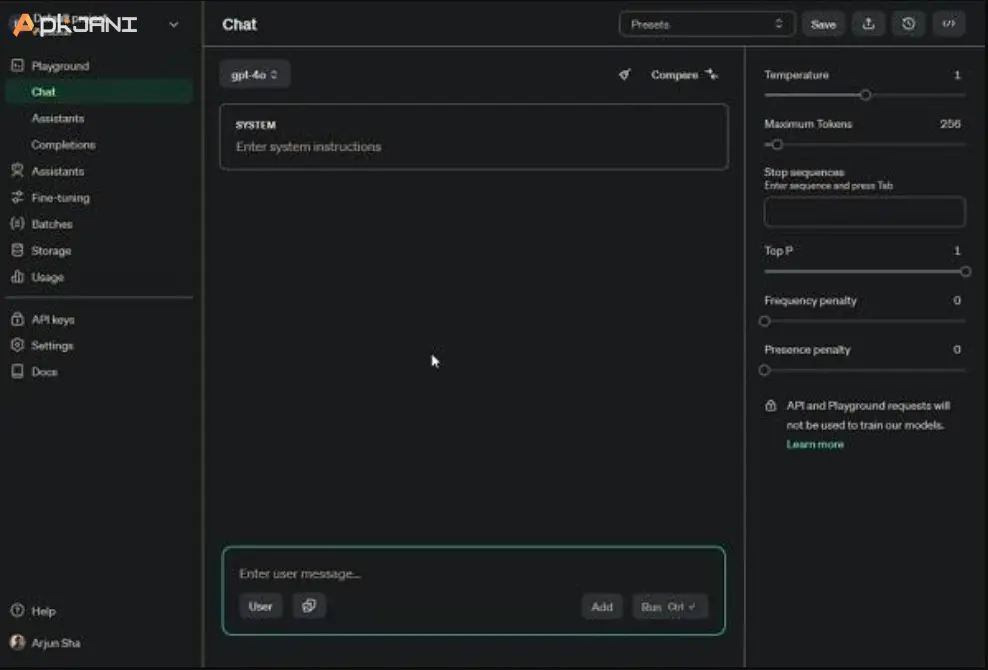This screenshot has width=988, height=670.
Task: Follow the Learn more link
Action: coord(815,444)
